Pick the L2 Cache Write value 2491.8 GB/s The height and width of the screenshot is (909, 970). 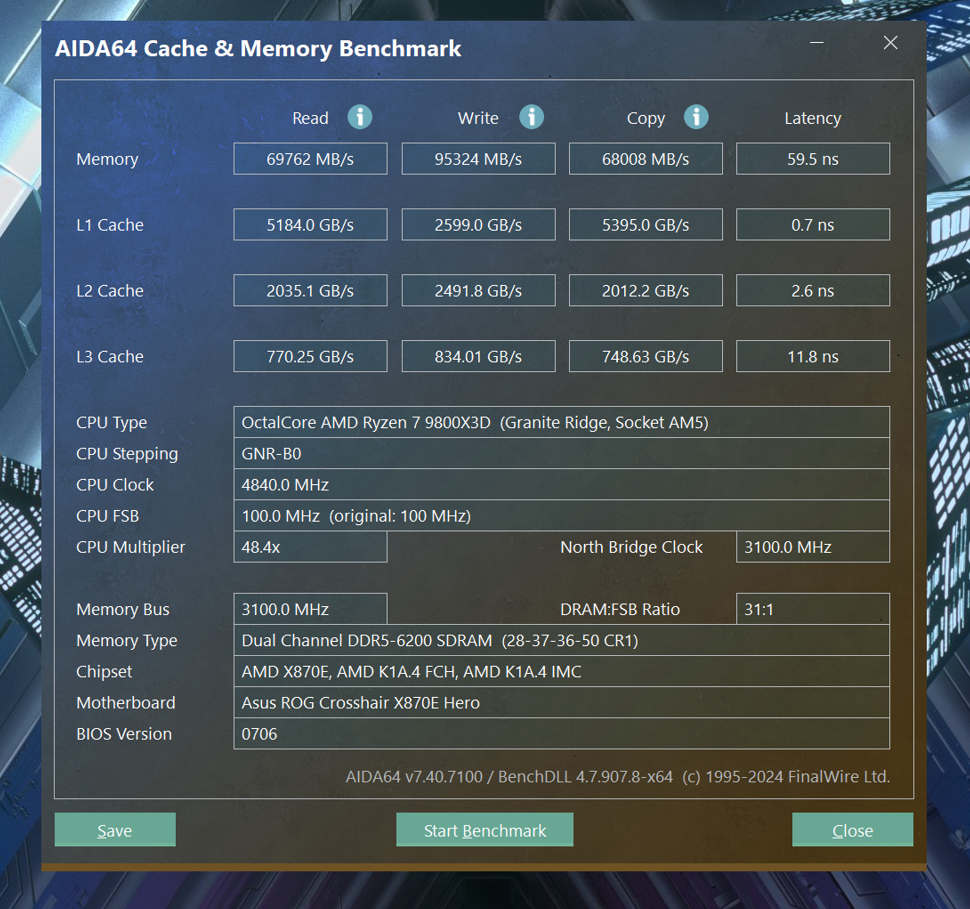478,290
